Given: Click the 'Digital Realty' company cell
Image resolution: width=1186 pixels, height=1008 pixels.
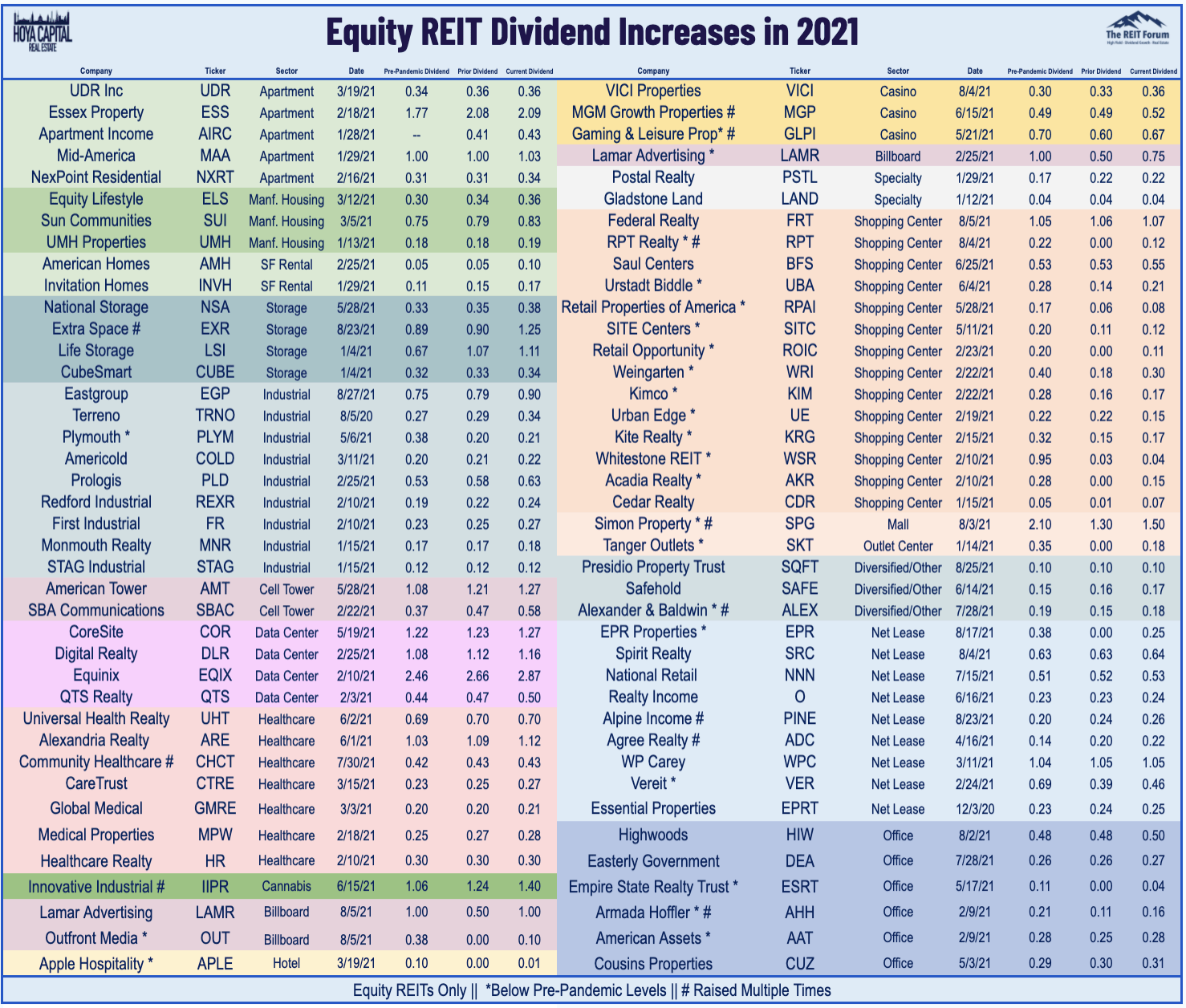Looking at the screenshot, I should pyautogui.click(x=96, y=654).
